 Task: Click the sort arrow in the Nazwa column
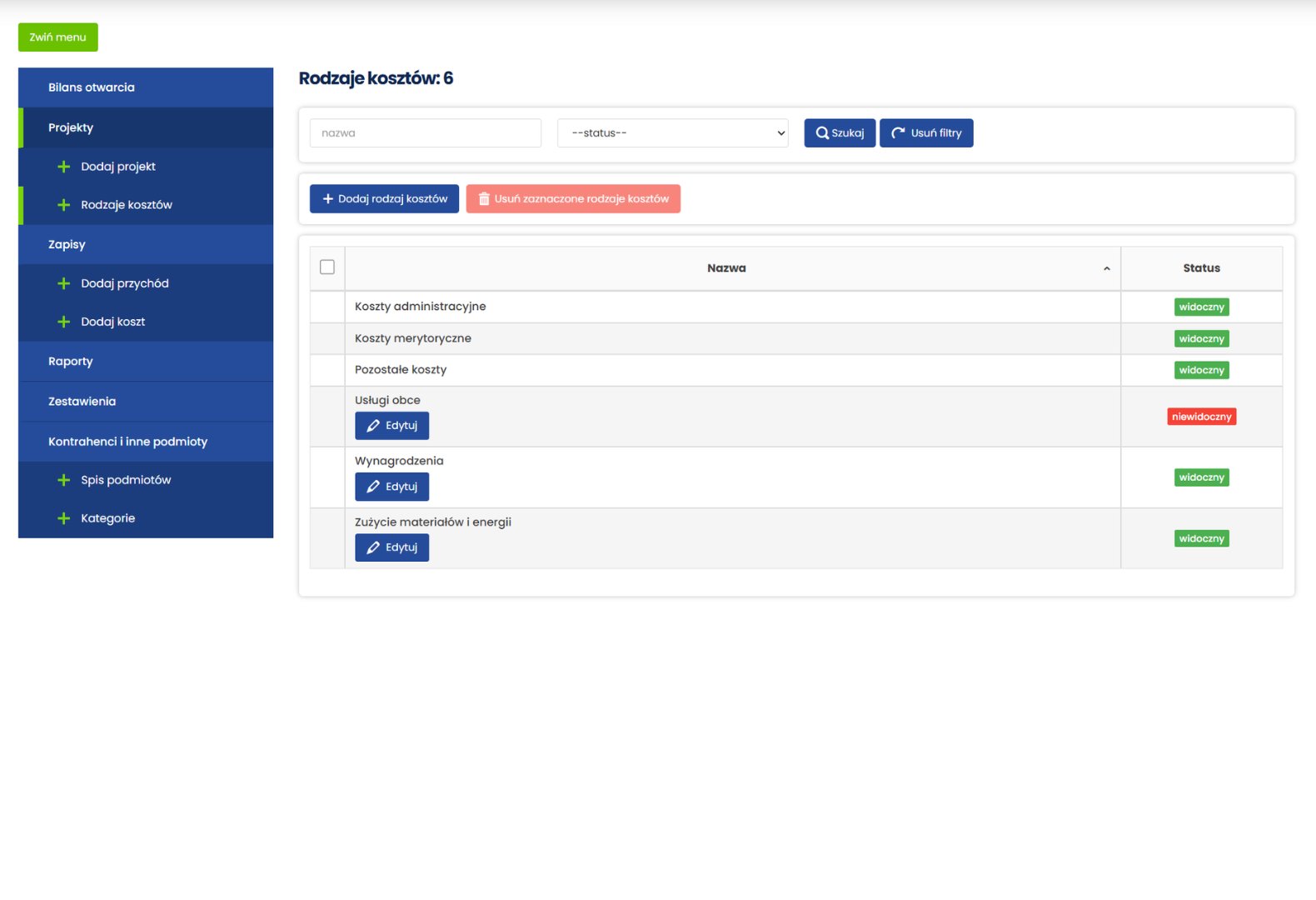[1106, 268]
